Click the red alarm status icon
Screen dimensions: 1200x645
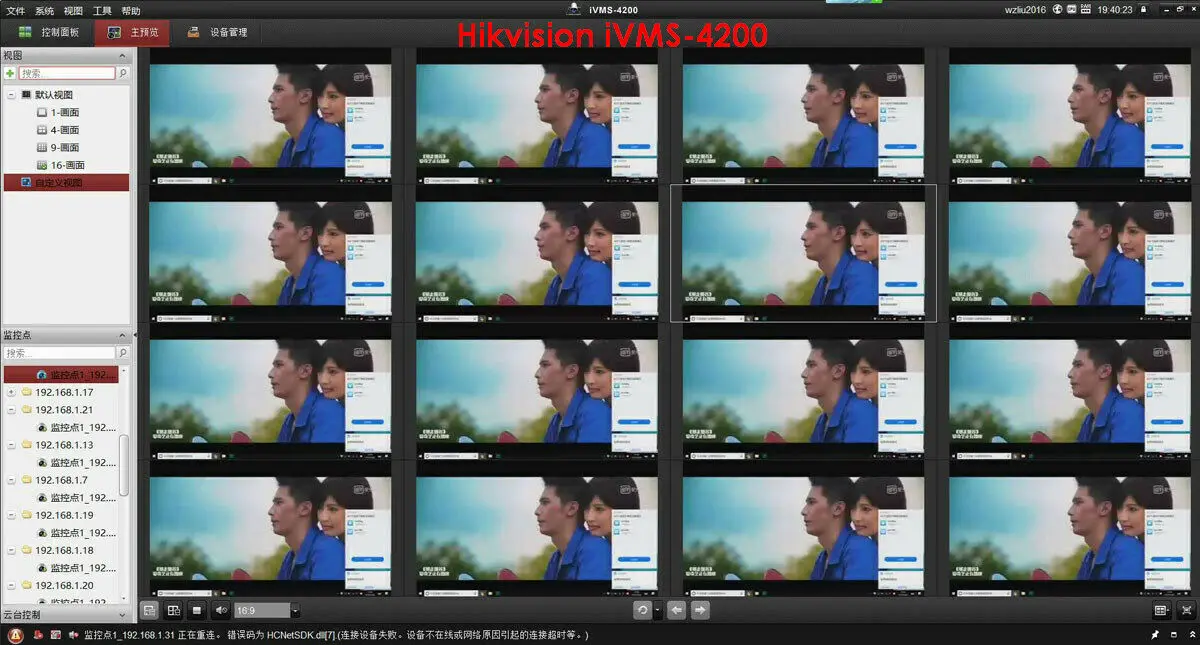tap(37, 635)
